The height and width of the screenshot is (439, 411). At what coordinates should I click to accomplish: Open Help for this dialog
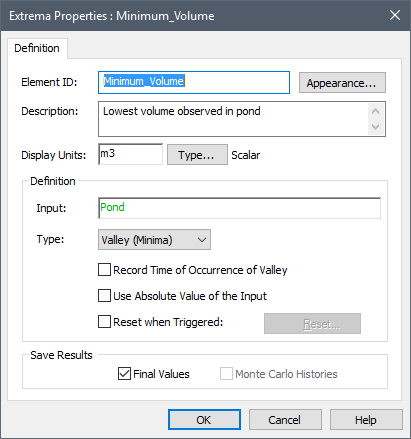[366, 420]
